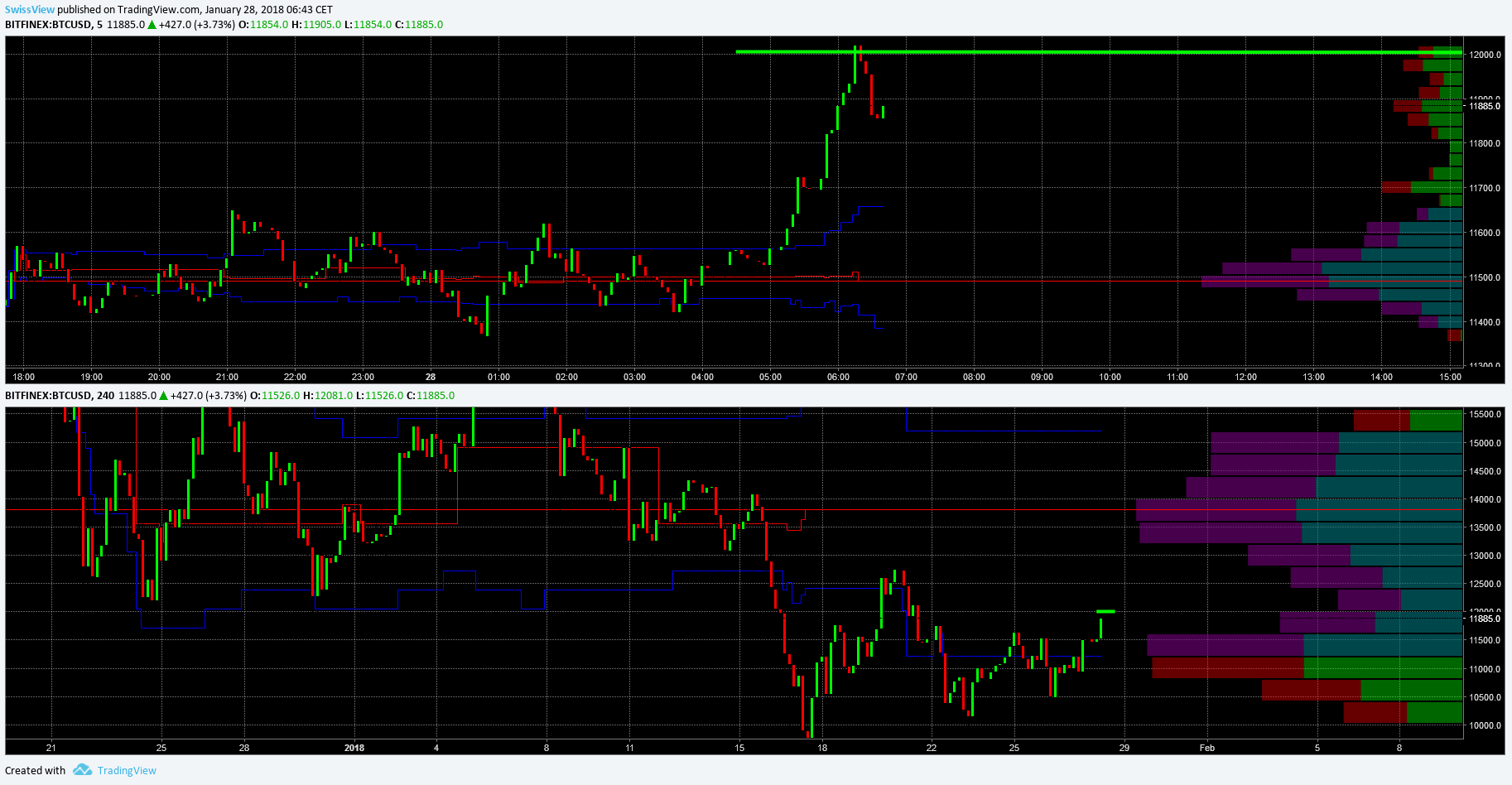Select the O:11854.0 open value
This screenshot has width=1512, height=785.
(x=263, y=25)
